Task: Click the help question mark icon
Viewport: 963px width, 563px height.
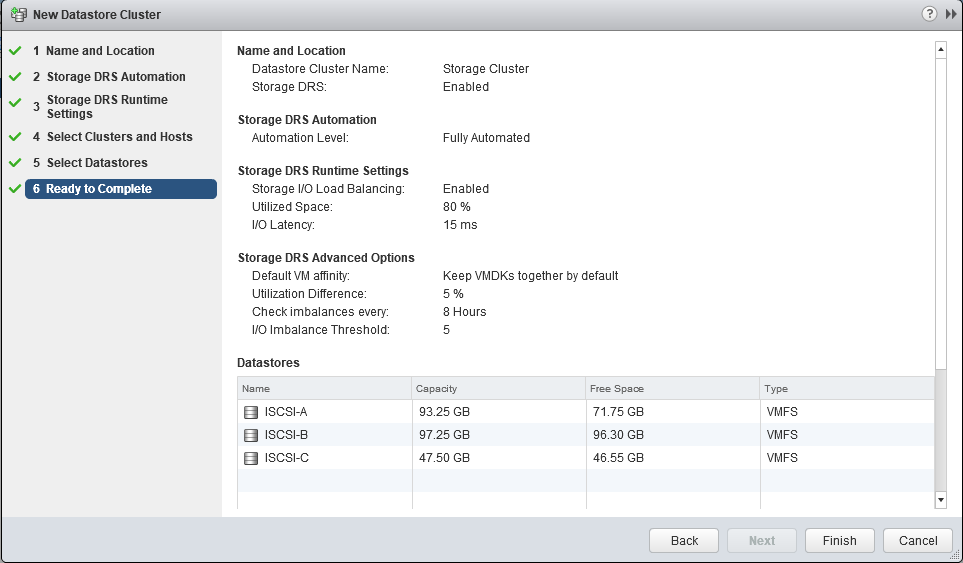Action: (929, 14)
